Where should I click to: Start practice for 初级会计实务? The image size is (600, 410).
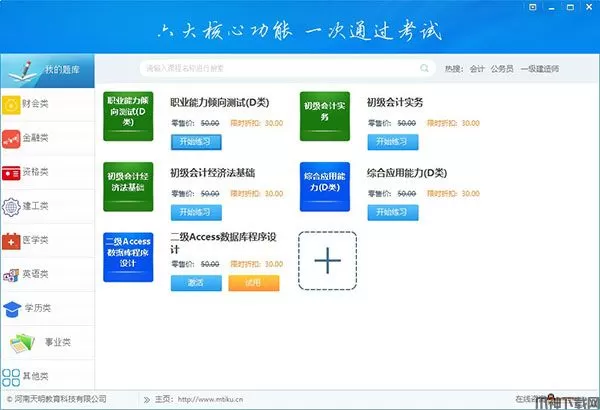click(x=393, y=142)
